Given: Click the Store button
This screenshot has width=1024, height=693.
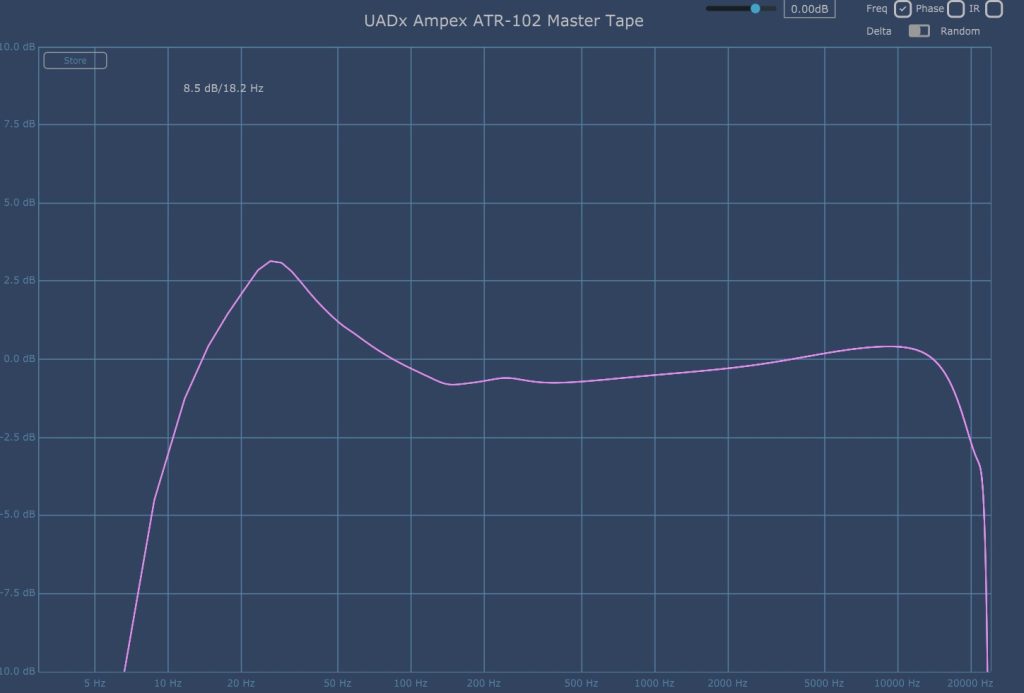Looking at the screenshot, I should coord(75,61).
